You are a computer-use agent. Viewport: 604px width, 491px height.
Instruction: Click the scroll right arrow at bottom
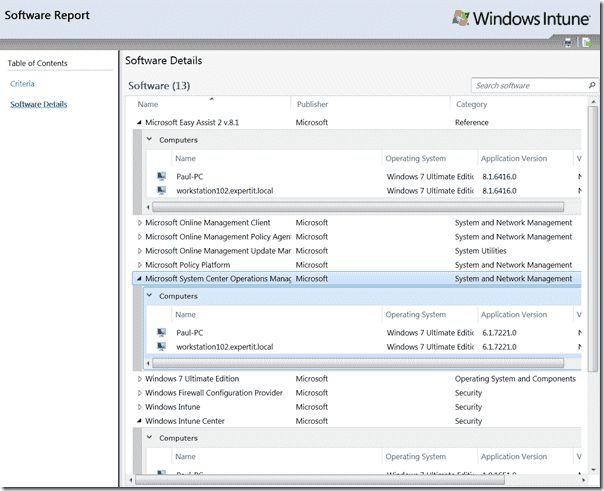pyautogui.click(x=584, y=480)
